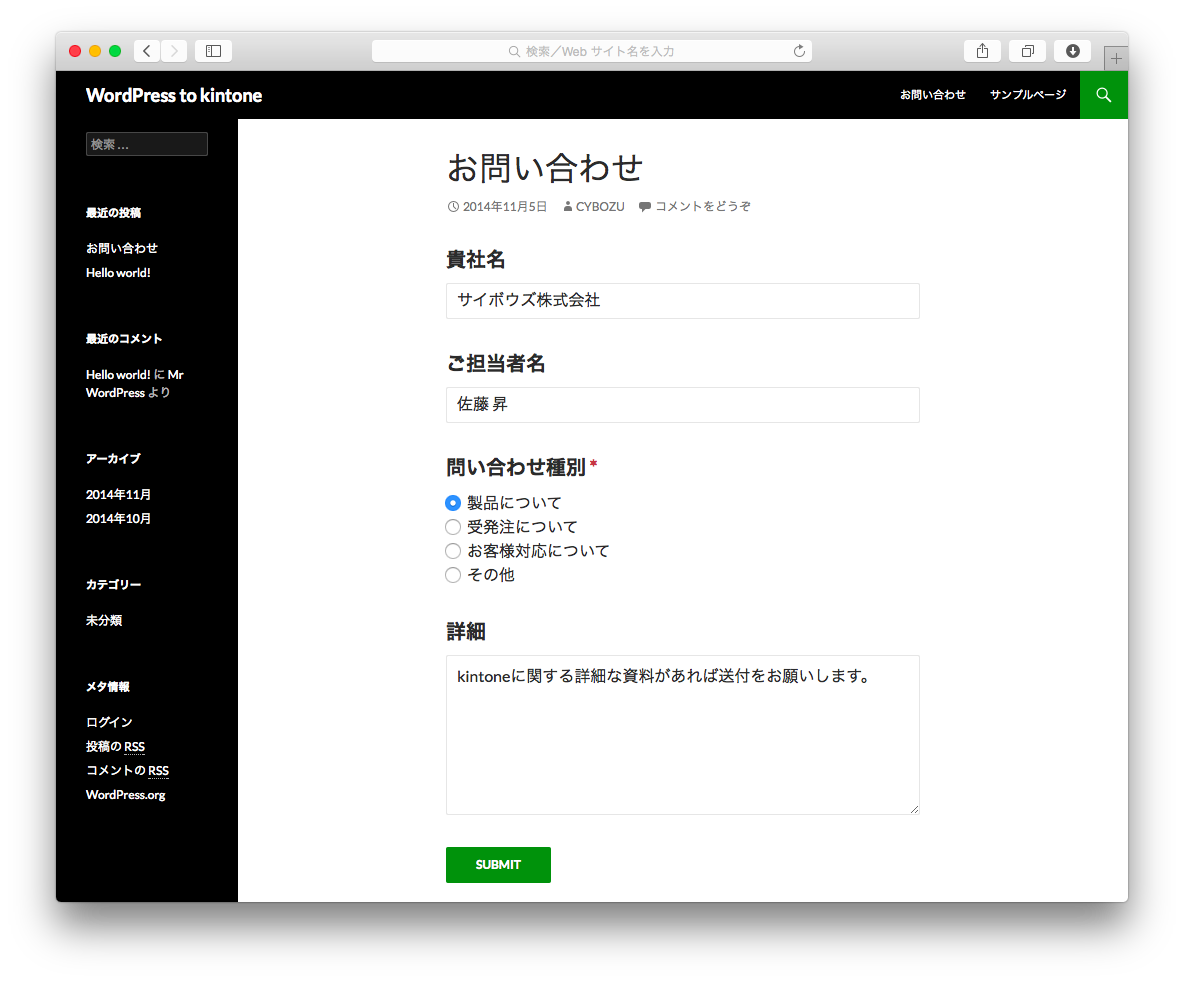The image size is (1184, 982).
Task: Open the コメントの RSS feed link
Action: click(127, 770)
